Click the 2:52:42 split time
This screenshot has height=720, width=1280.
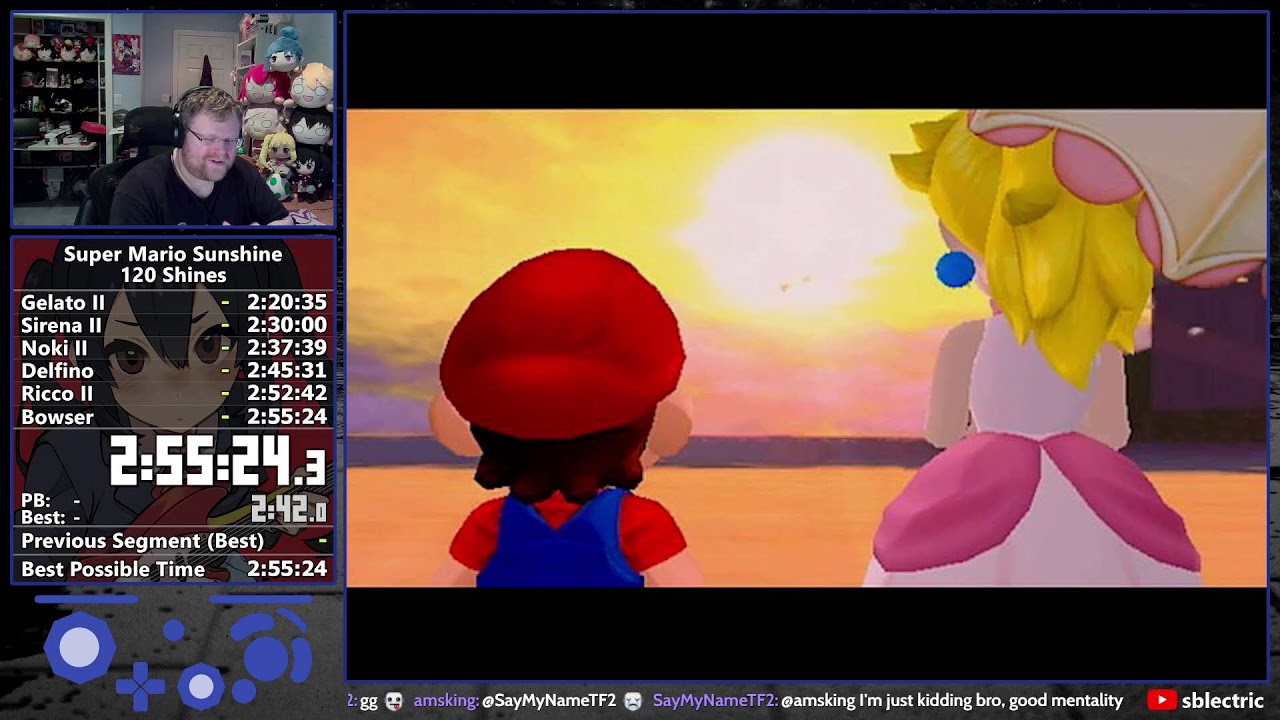coord(287,394)
